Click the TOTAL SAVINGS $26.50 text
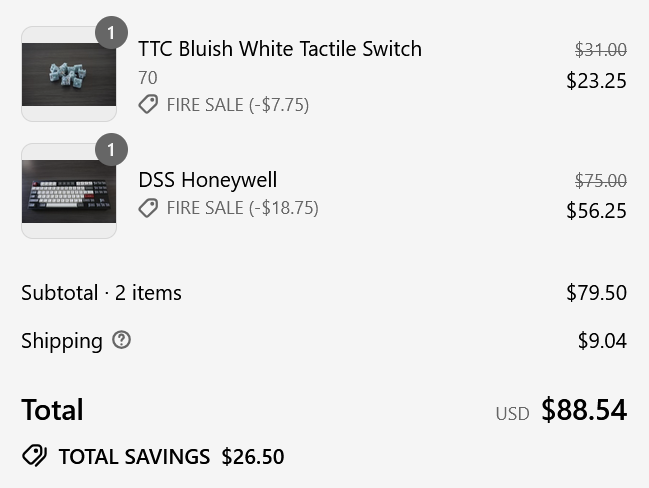 click(x=171, y=457)
